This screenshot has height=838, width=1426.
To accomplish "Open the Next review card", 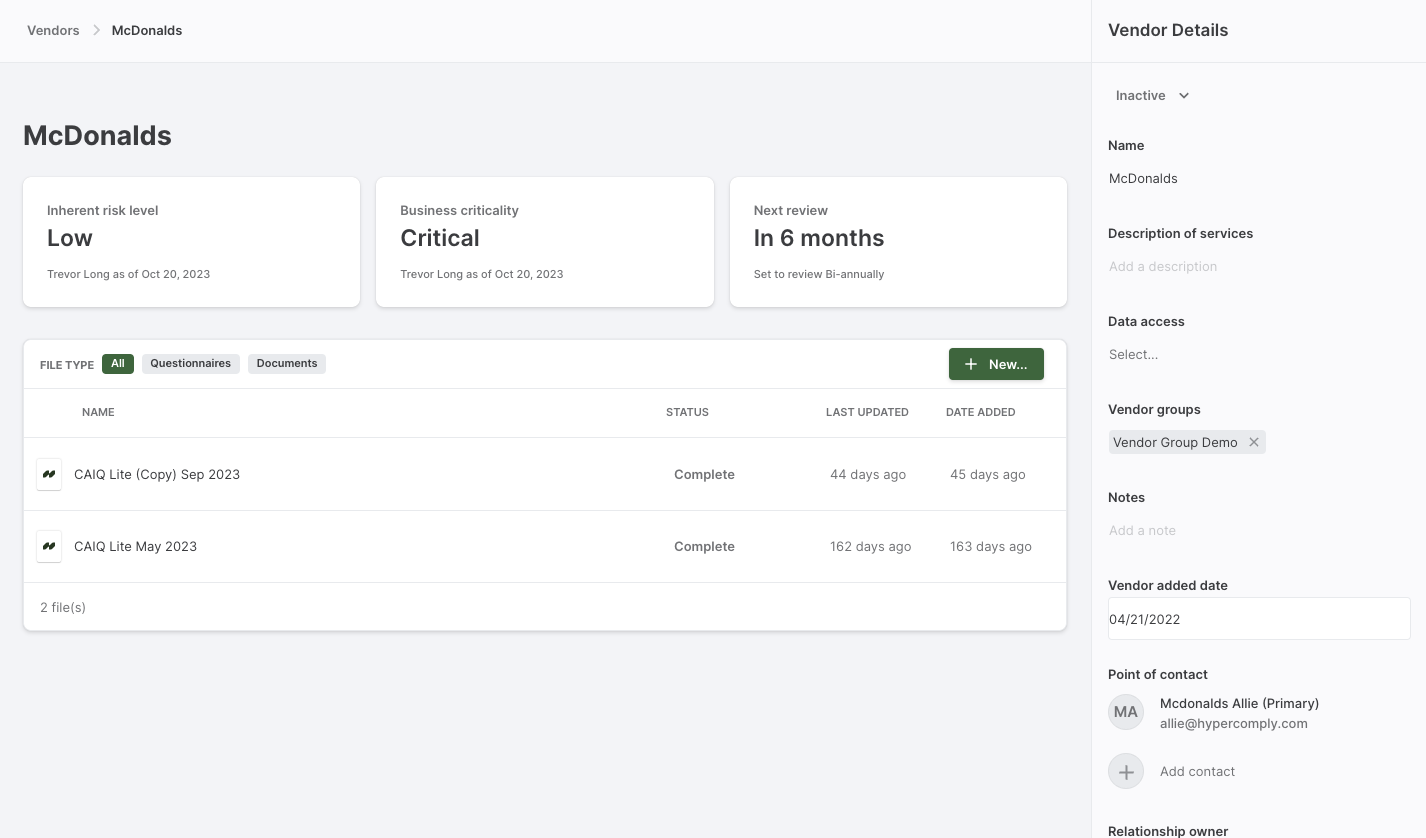I will pyautogui.click(x=898, y=242).
